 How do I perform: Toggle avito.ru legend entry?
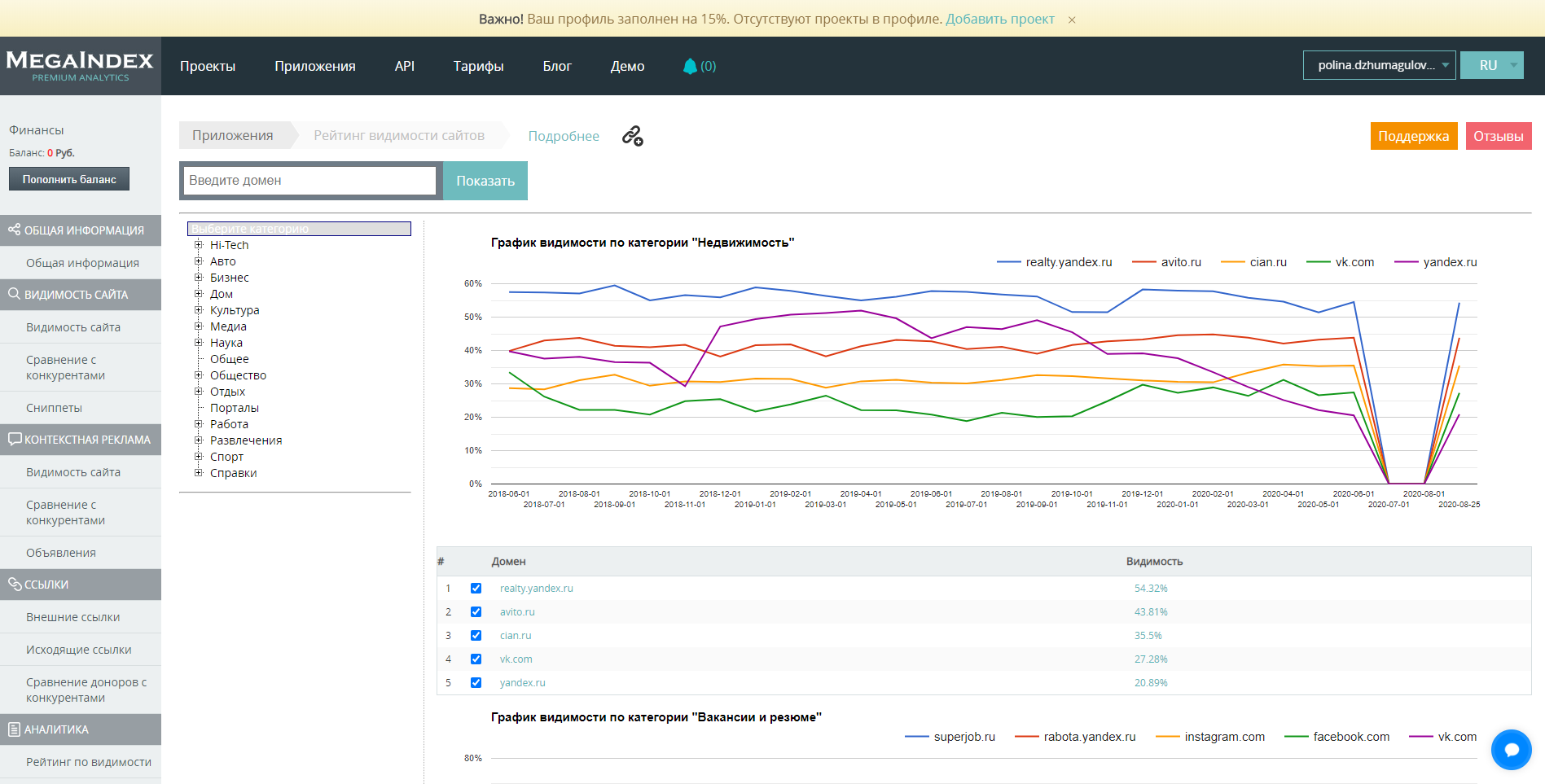pyautogui.click(x=1167, y=262)
